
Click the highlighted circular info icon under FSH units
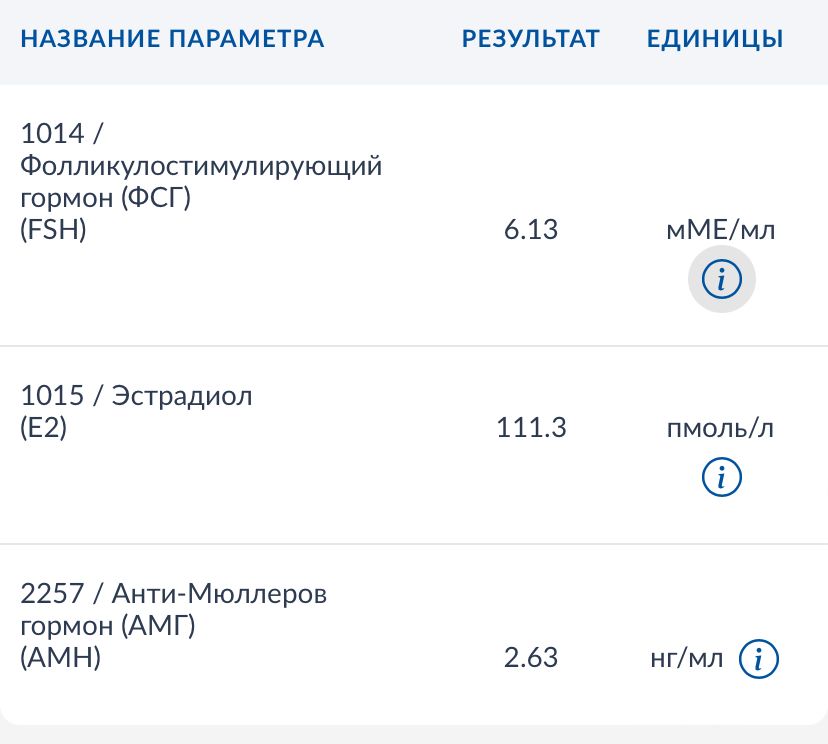tap(721, 279)
